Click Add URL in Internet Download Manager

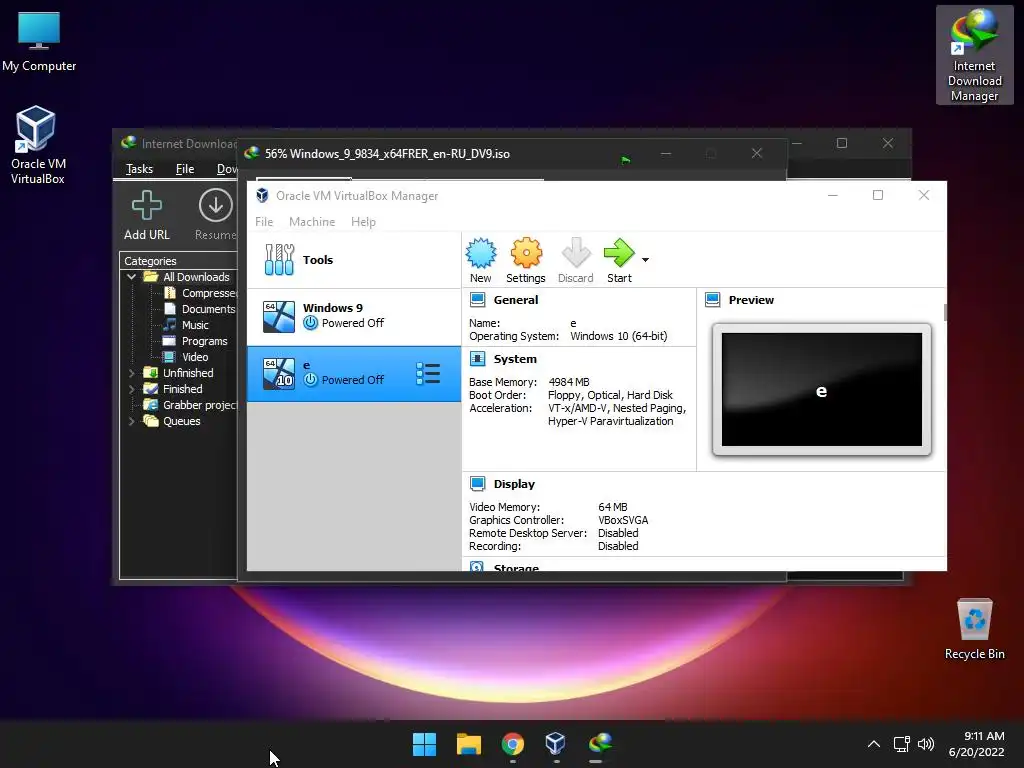coord(146,216)
